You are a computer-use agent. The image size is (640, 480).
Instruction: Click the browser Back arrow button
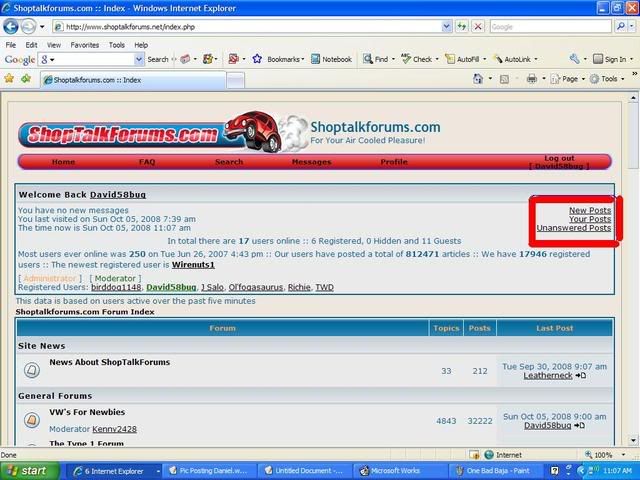[11, 26]
